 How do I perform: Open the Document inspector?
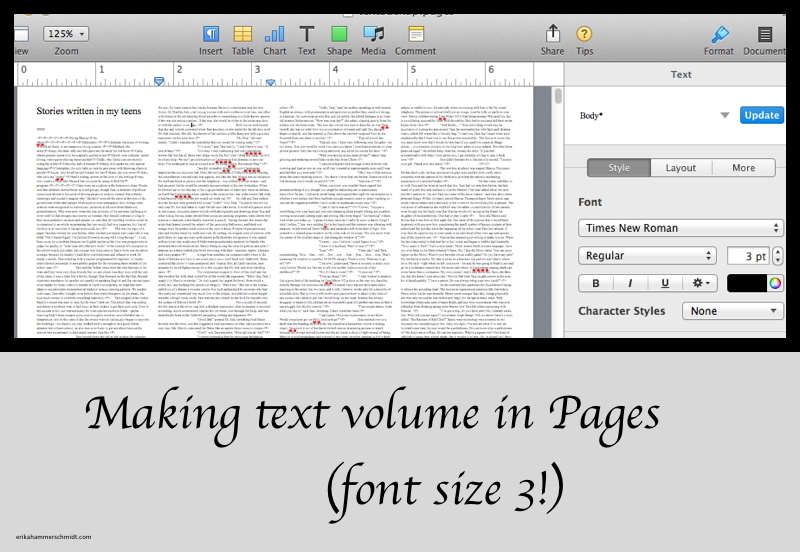pyautogui.click(x=764, y=35)
